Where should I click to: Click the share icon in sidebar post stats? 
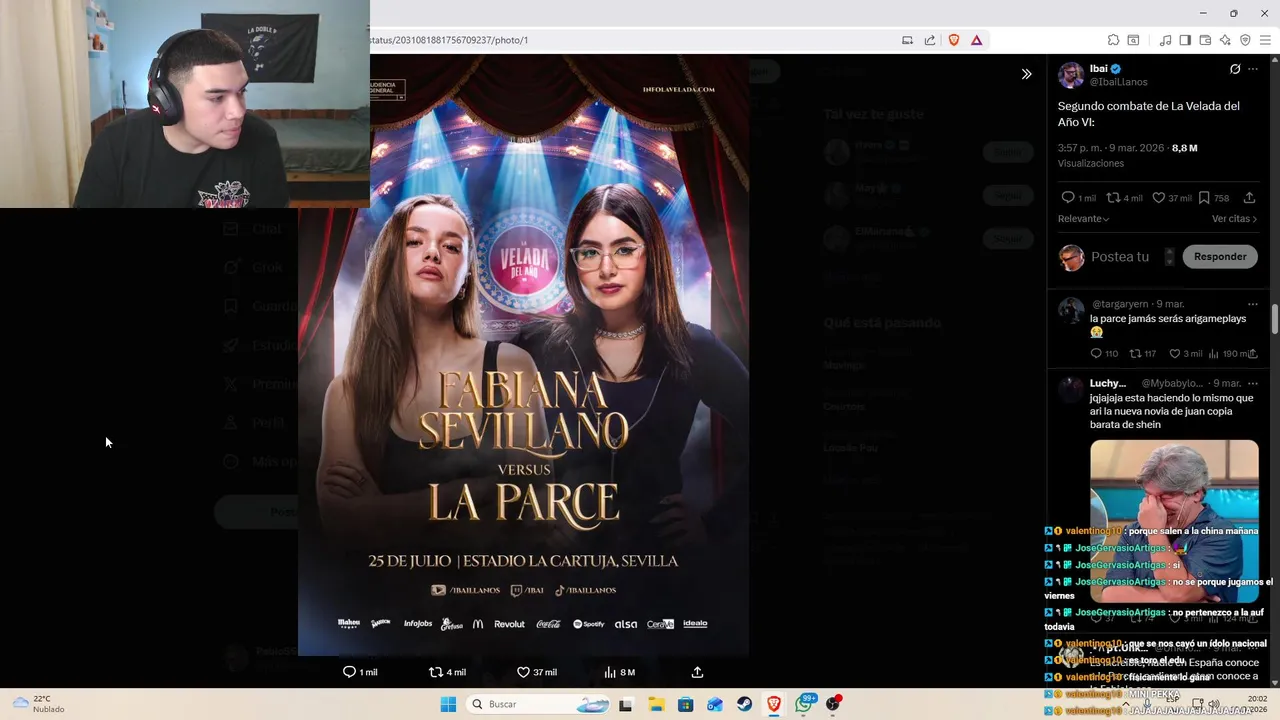(1249, 198)
